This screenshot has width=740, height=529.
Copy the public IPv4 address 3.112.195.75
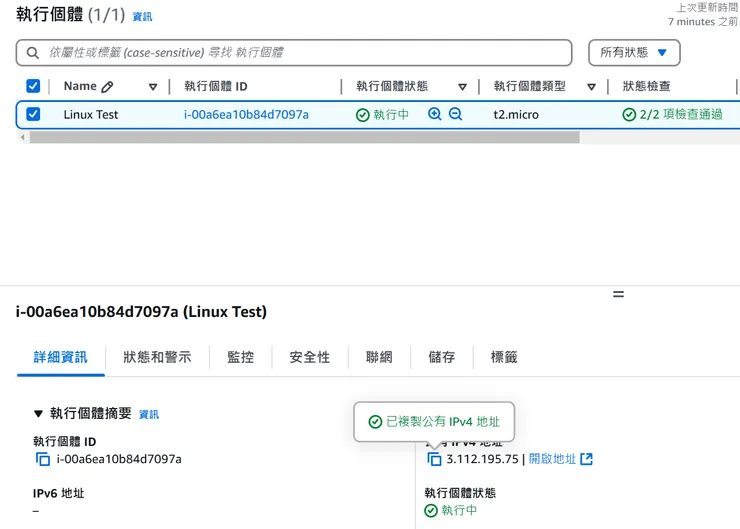click(434, 459)
